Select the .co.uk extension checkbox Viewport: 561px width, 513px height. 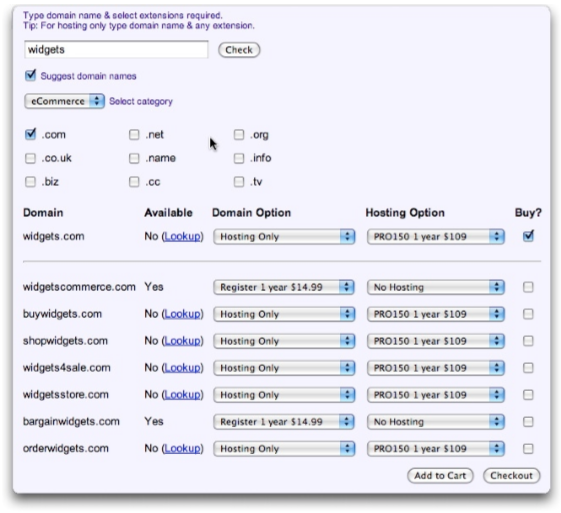pyautogui.click(x=31, y=158)
